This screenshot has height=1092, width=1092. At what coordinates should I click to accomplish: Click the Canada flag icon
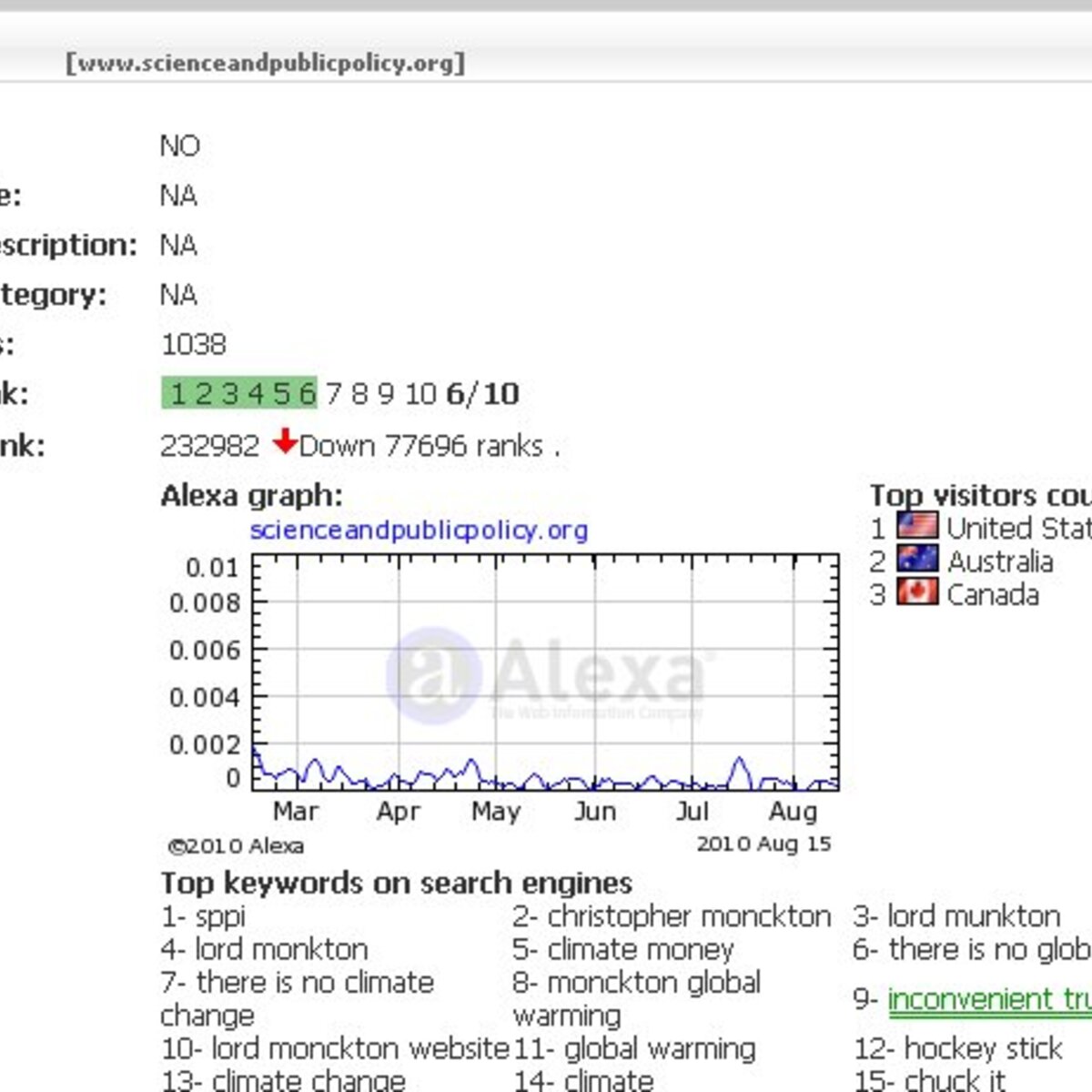point(917,592)
